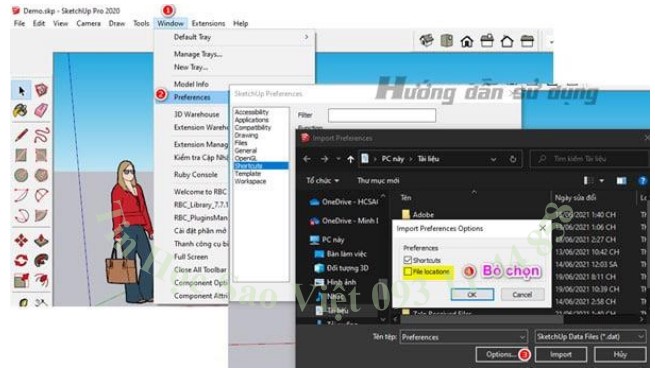Switch to Front view icon
655x375 pixels.
[x=467, y=41]
